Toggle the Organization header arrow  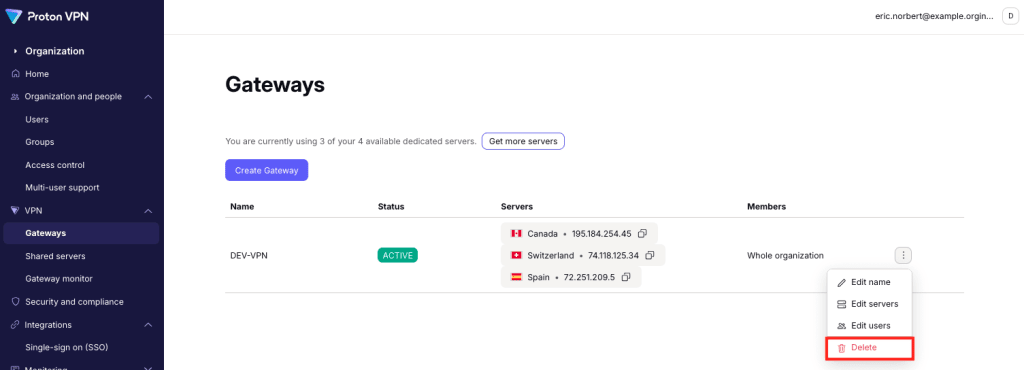click(15, 51)
